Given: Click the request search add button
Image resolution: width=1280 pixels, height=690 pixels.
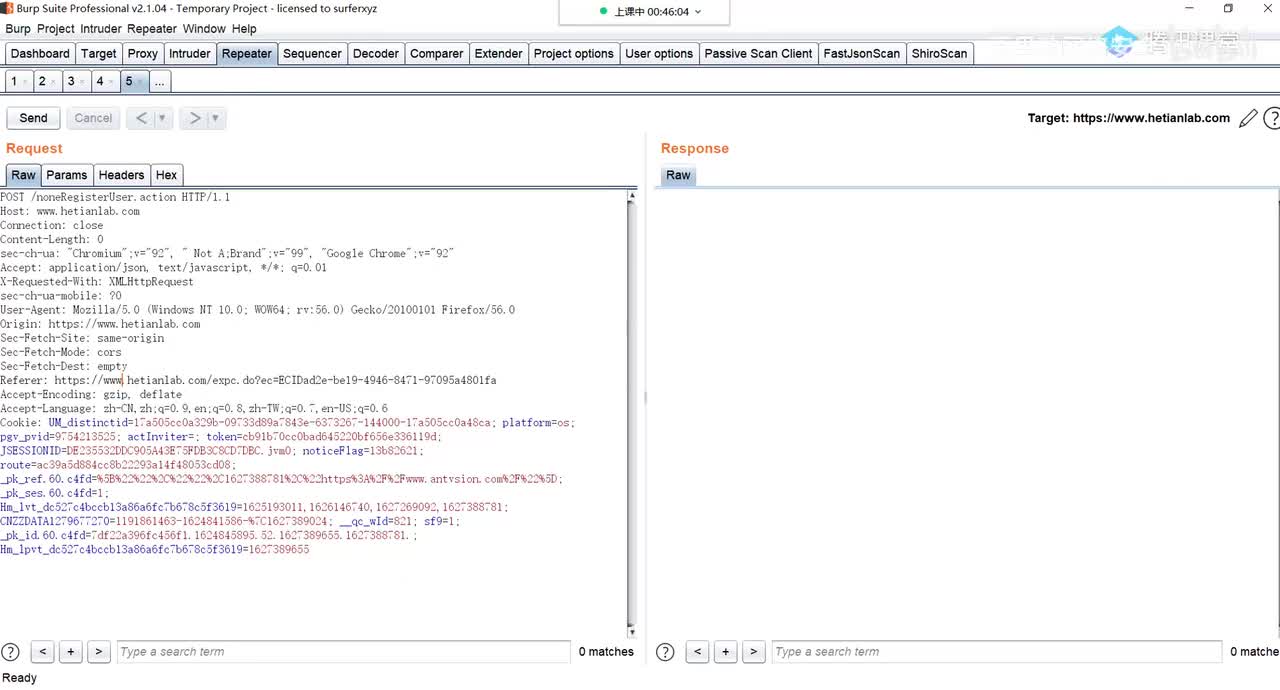Looking at the screenshot, I should (x=70, y=651).
